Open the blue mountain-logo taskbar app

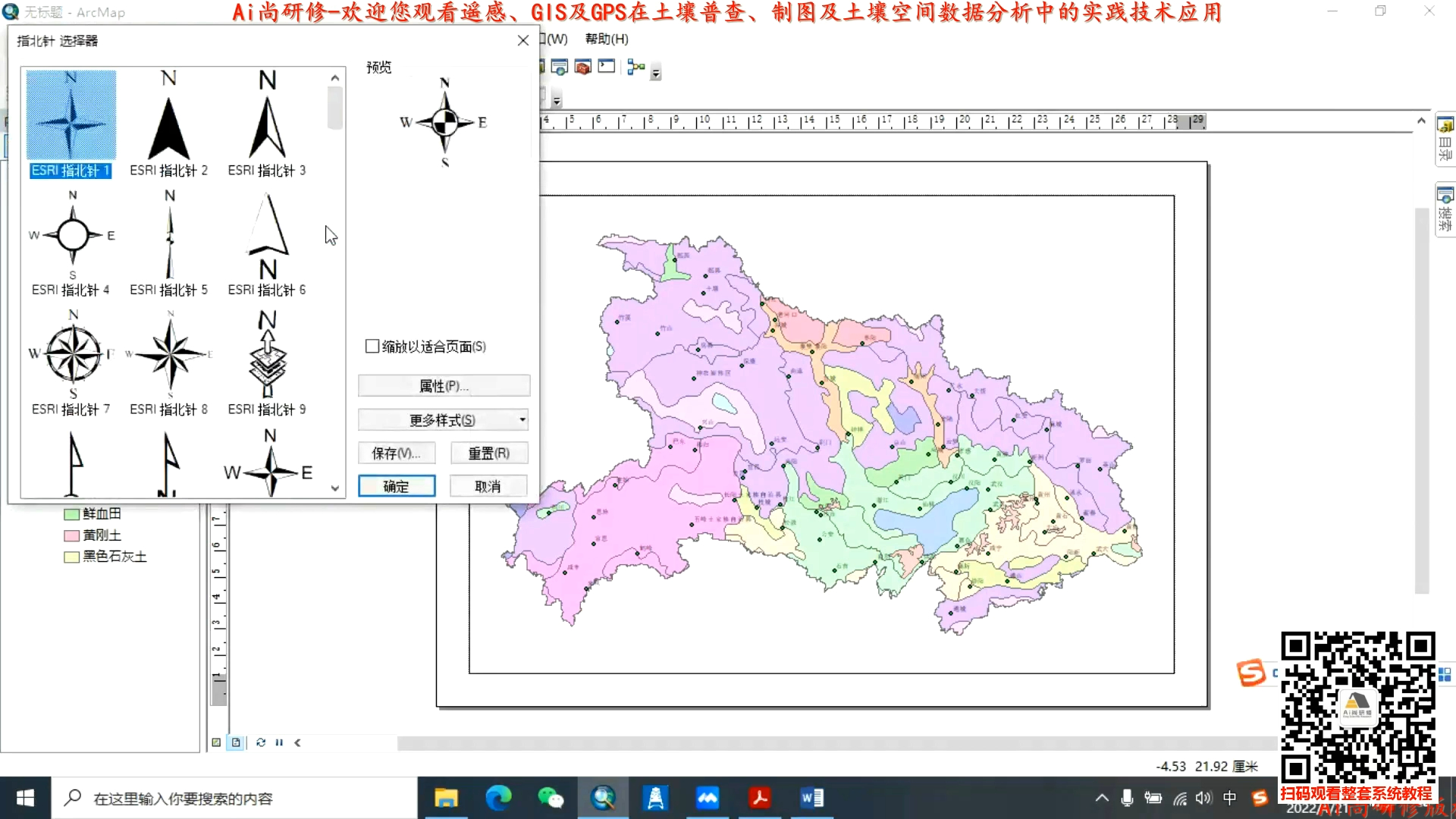[x=708, y=798]
